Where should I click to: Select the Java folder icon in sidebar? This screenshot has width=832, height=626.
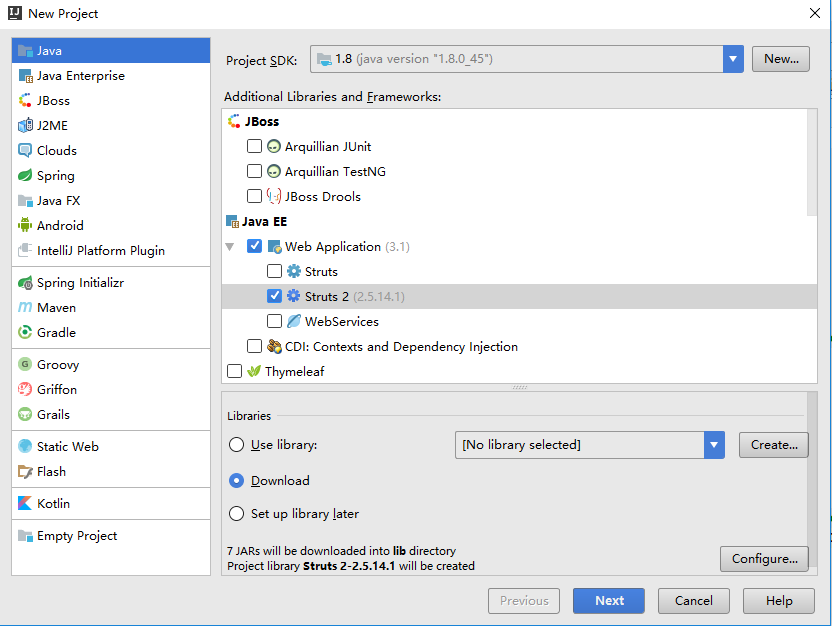pos(25,51)
